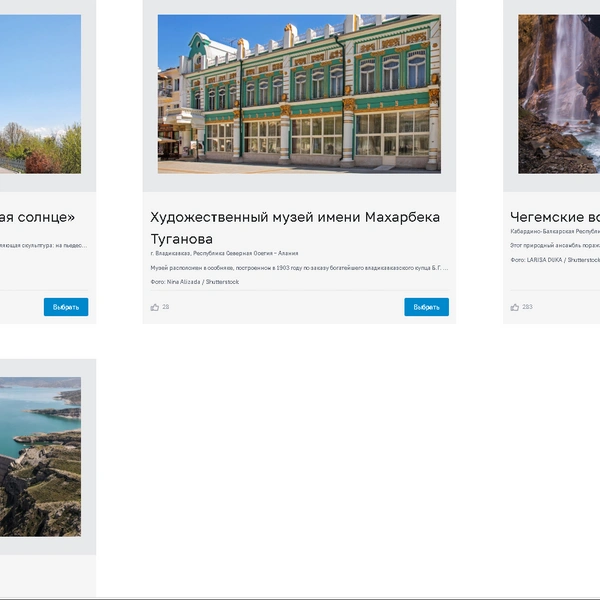The height and width of the screenshot is (600, 600).
Task: Open the «солнце» title on the sculpture card
Action: 37,217
